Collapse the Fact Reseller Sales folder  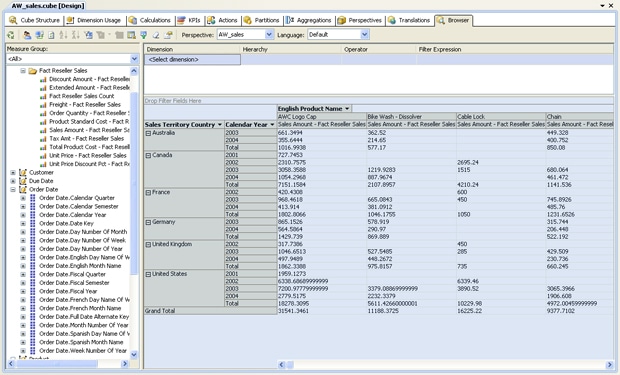pos(23,71)
